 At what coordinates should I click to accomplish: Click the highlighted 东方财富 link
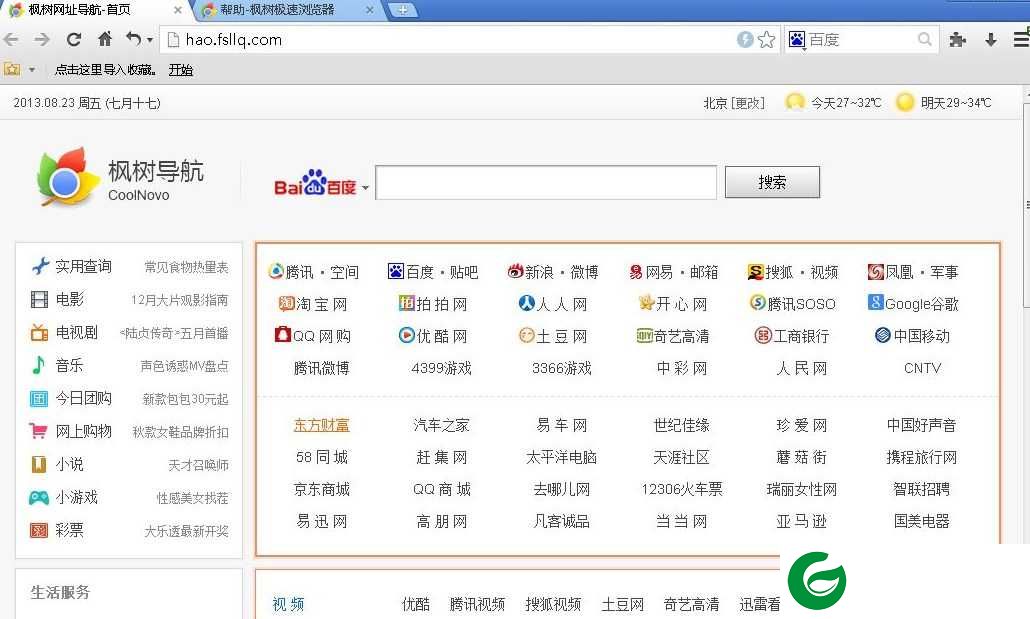[x=321, y=425]
